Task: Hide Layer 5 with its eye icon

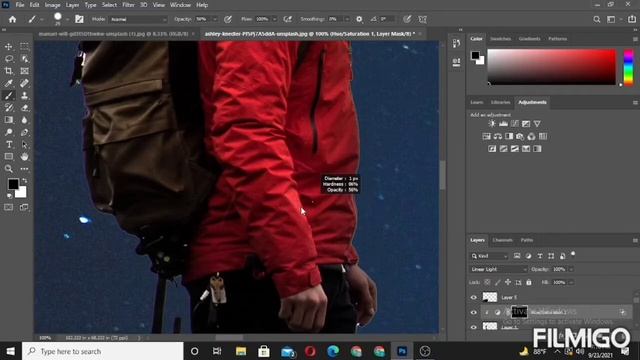Action: 473,298
